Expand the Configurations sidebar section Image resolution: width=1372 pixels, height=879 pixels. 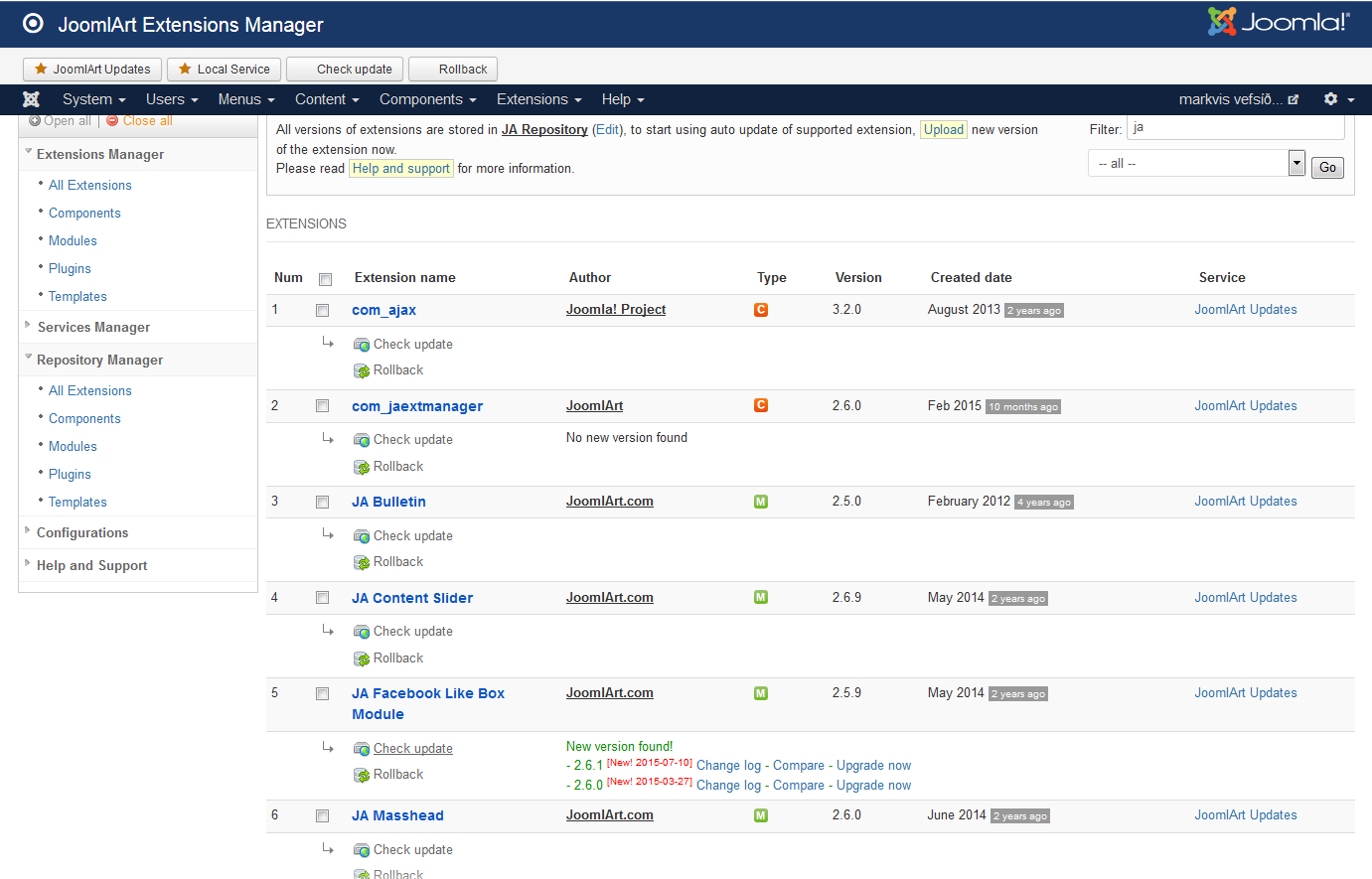pyautogui.click(x=82, y=532)
